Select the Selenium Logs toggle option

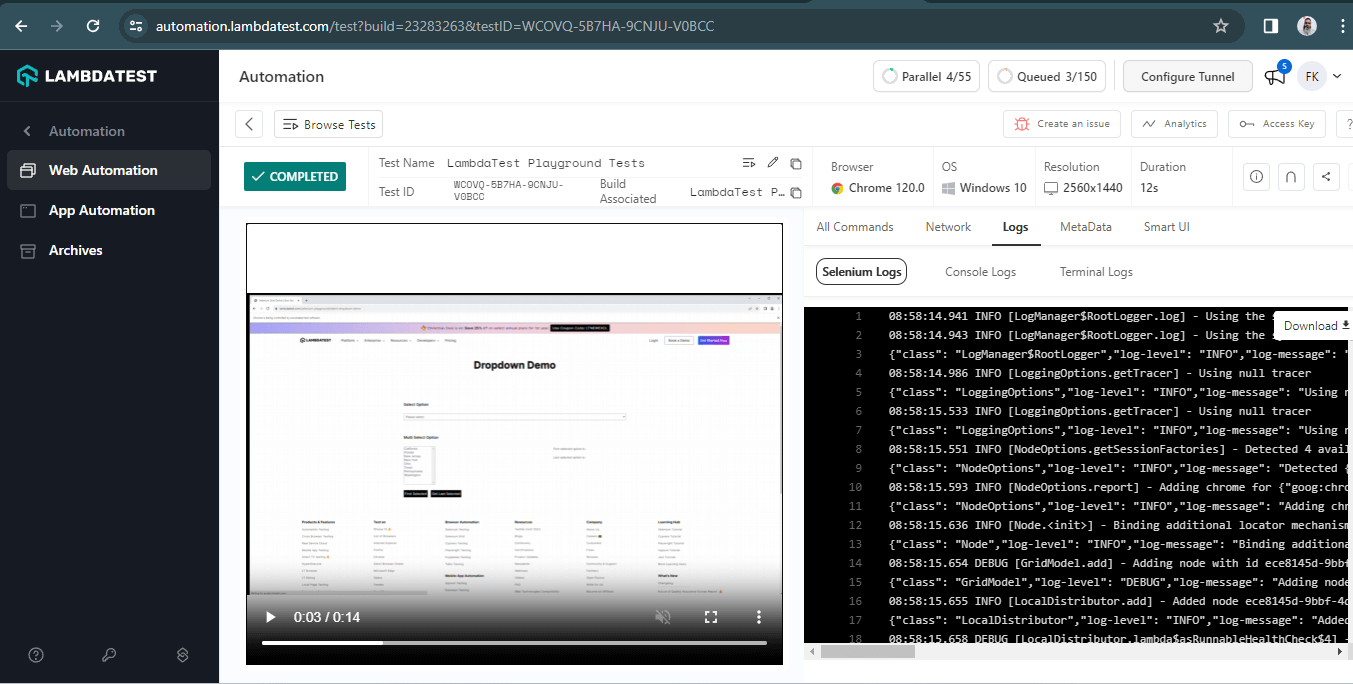tap(861, 271)
